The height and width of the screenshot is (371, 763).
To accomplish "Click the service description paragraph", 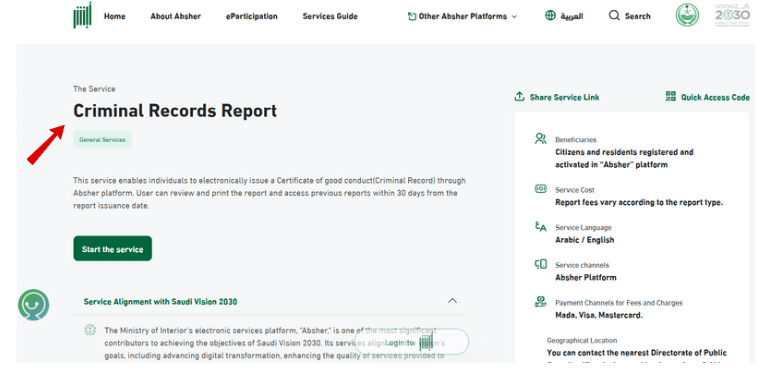I will 269,193.
